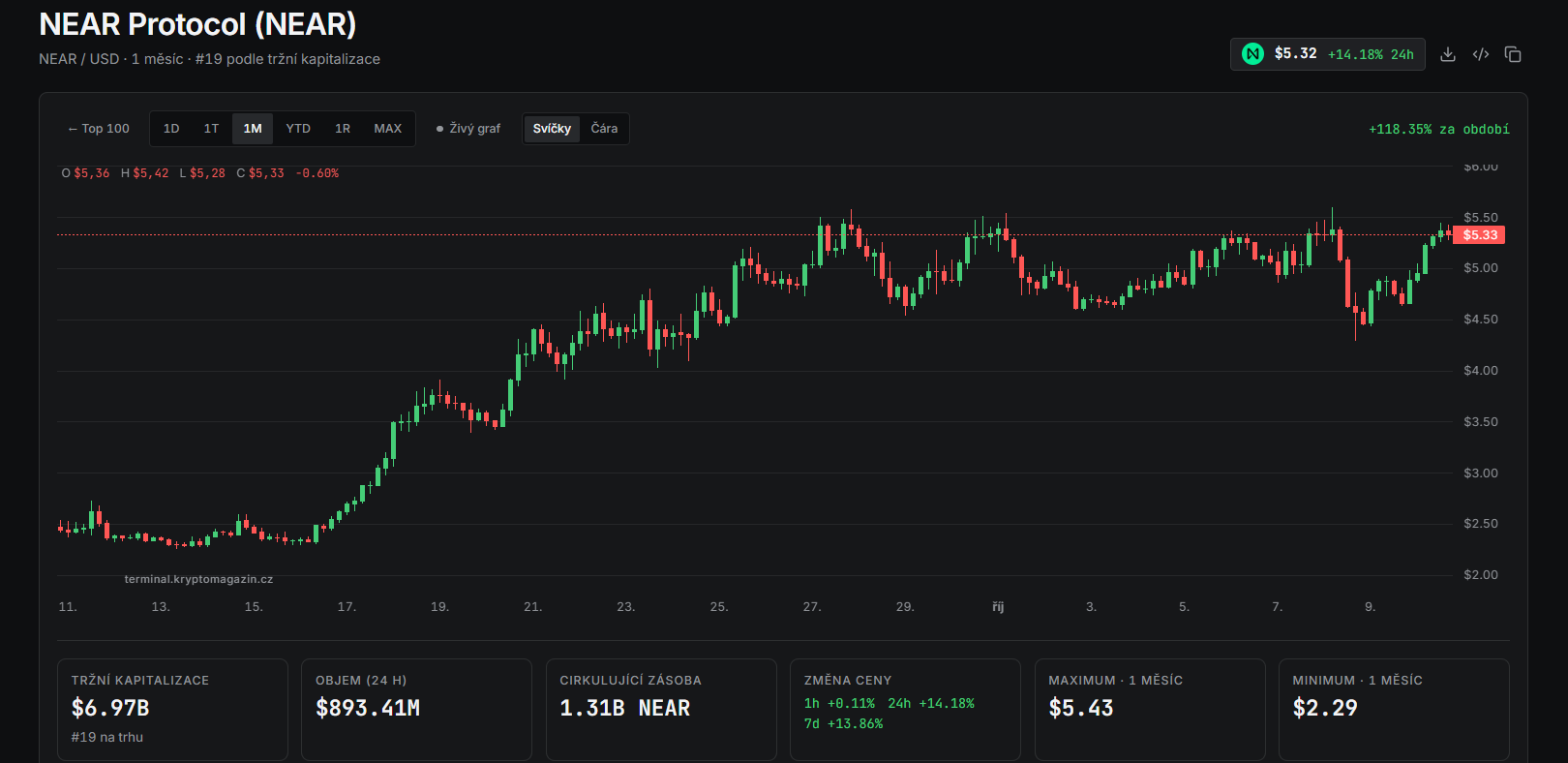This screenshot has height=763, width=1568.
Task: Click the green NEAR logo badge
Action: tap(1253, 54)
